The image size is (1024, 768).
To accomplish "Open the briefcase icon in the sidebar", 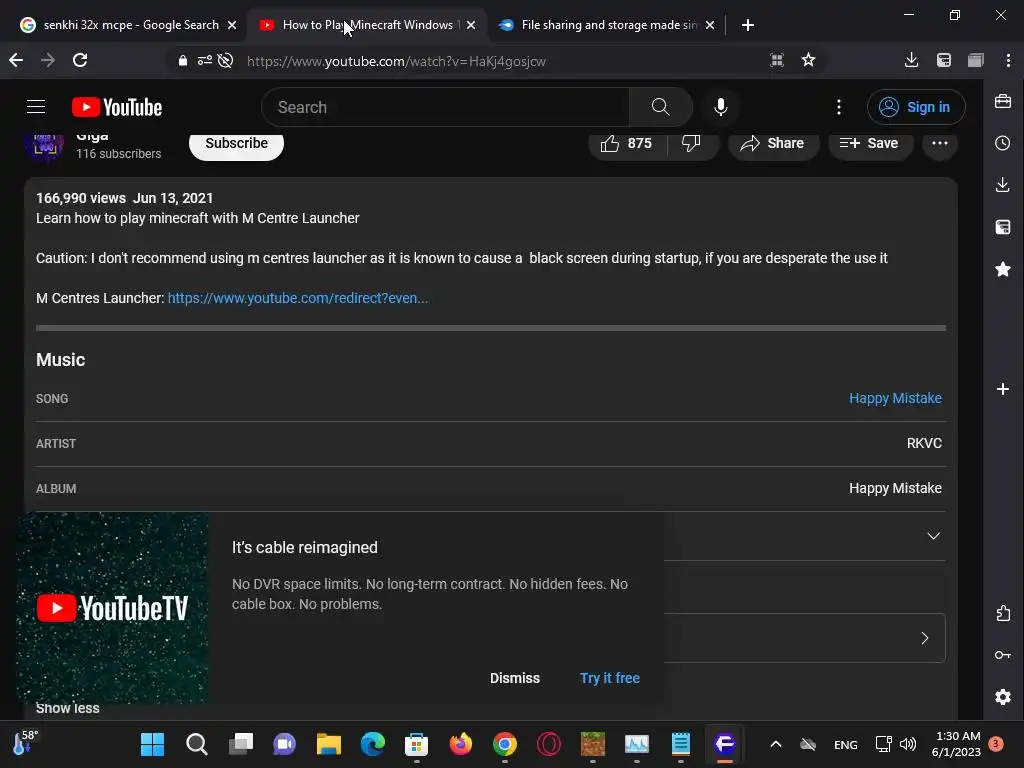I will pos(1003,101).
